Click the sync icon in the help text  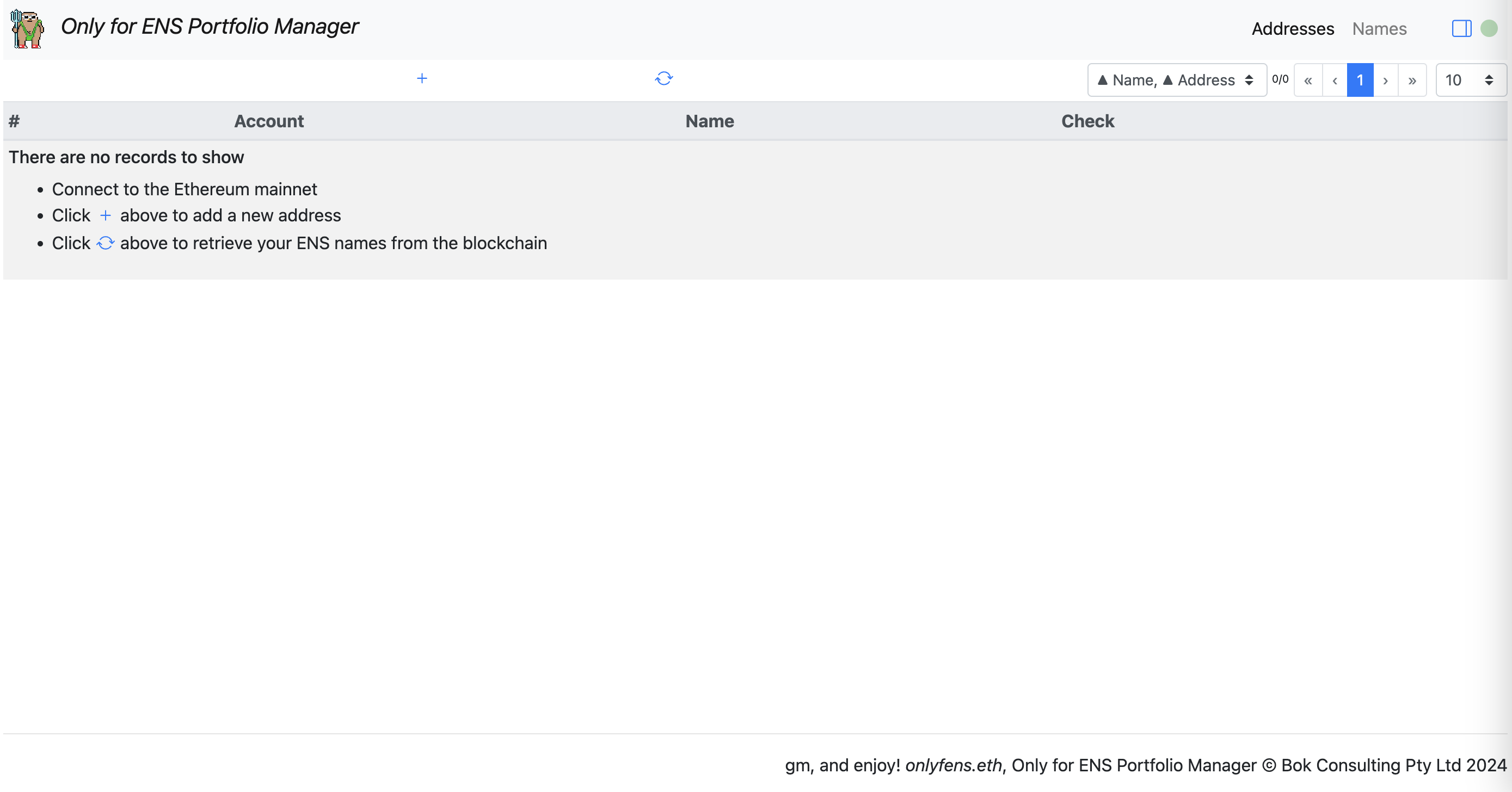[x=105, y=243]
